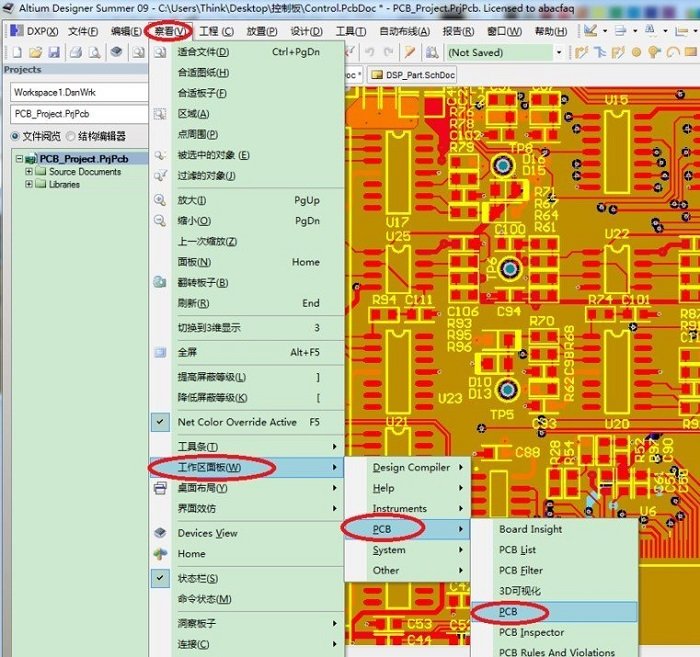Select the 文件阅览 radio button
The width and height of the screenshot is (700, 657).
(x=15, y=136)
